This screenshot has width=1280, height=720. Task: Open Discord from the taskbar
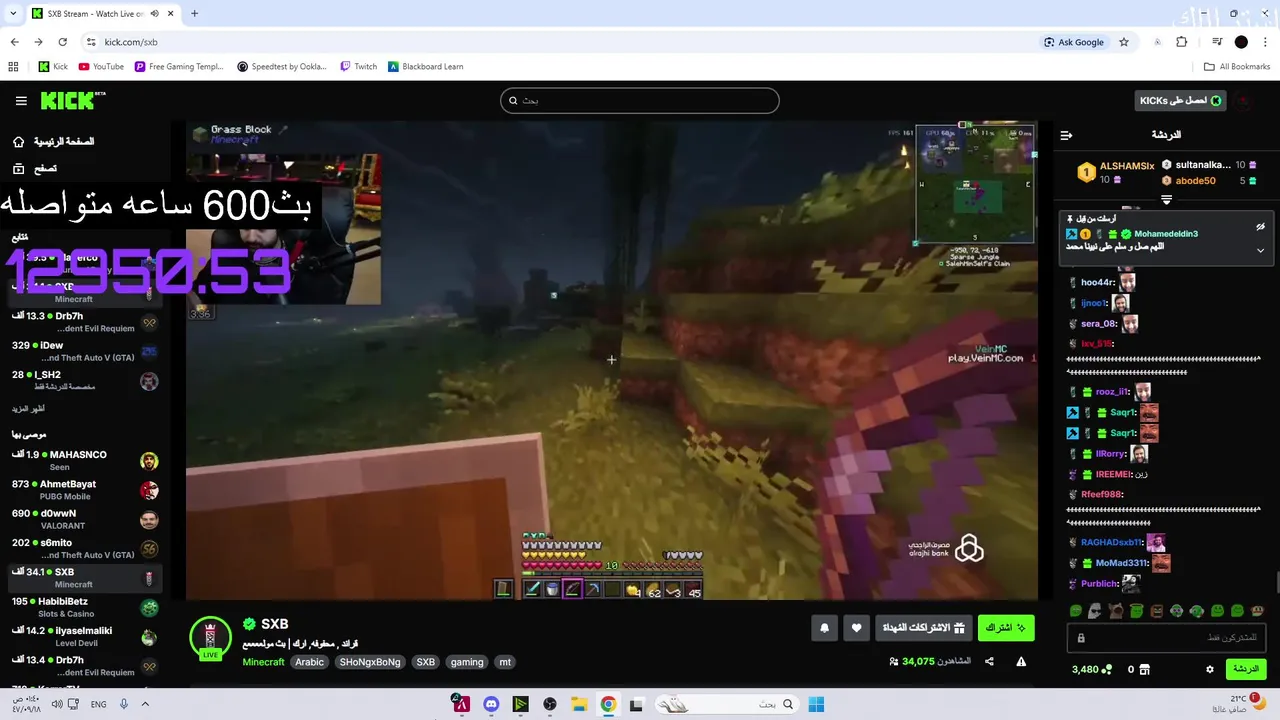pos(491,705)
